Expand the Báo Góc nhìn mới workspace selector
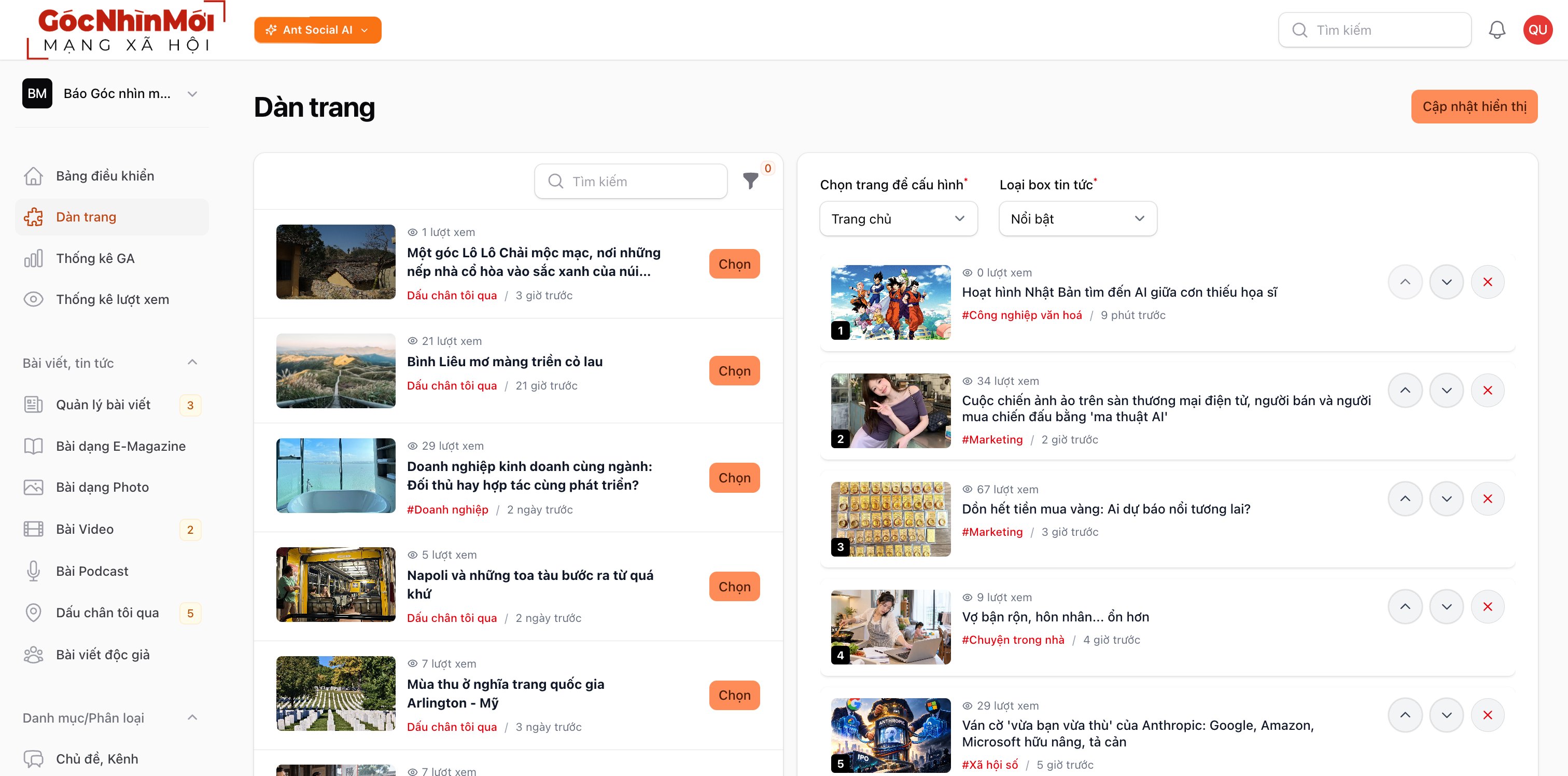 (111, 93)
